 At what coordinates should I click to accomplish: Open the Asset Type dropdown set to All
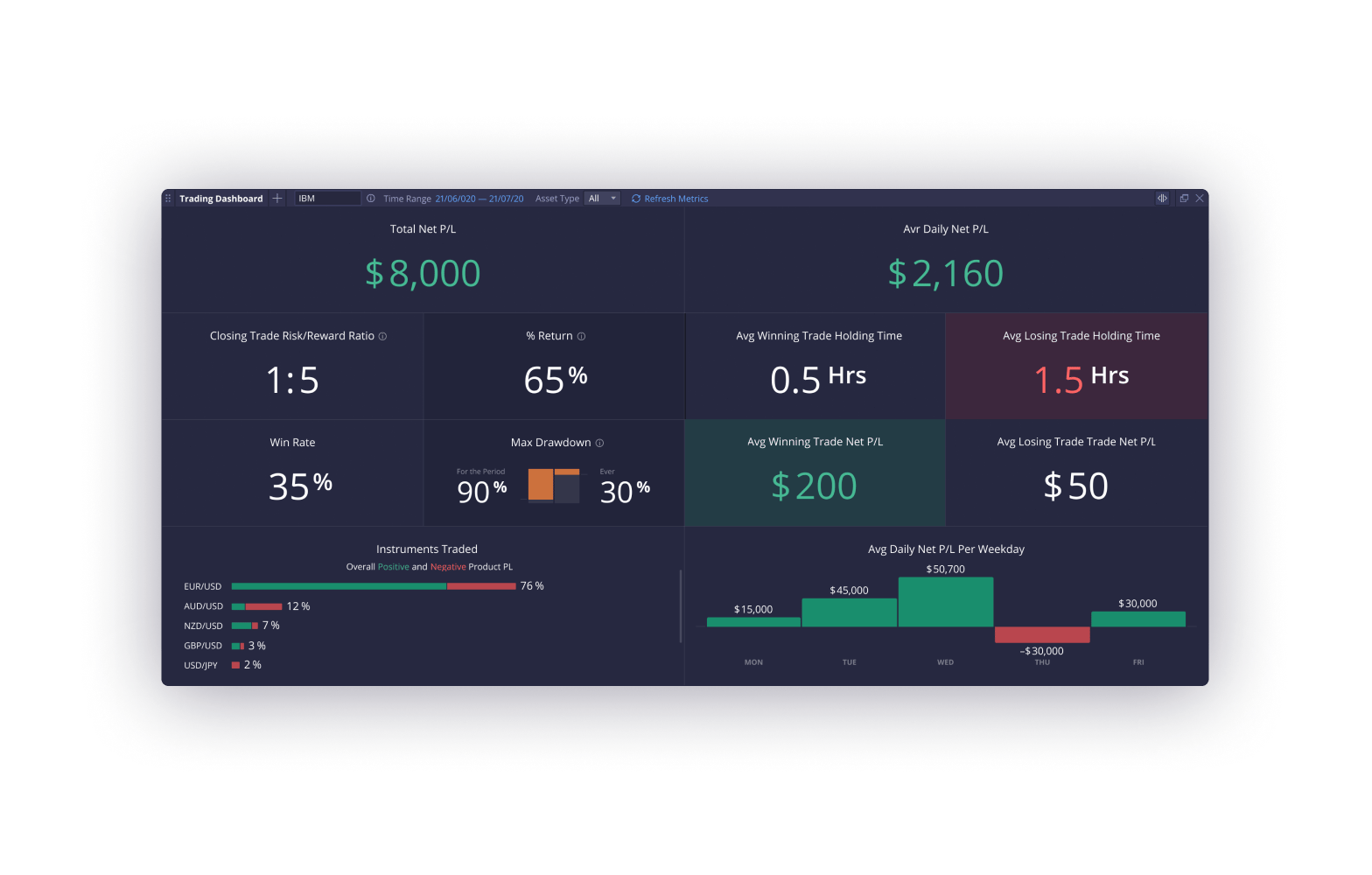(602, 199)
